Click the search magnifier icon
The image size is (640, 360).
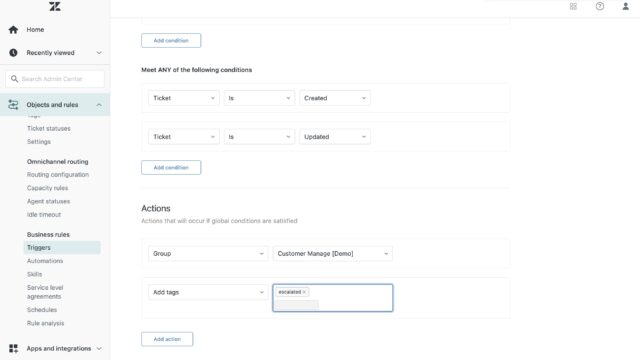pyautogui.click(x=14, y=79)
